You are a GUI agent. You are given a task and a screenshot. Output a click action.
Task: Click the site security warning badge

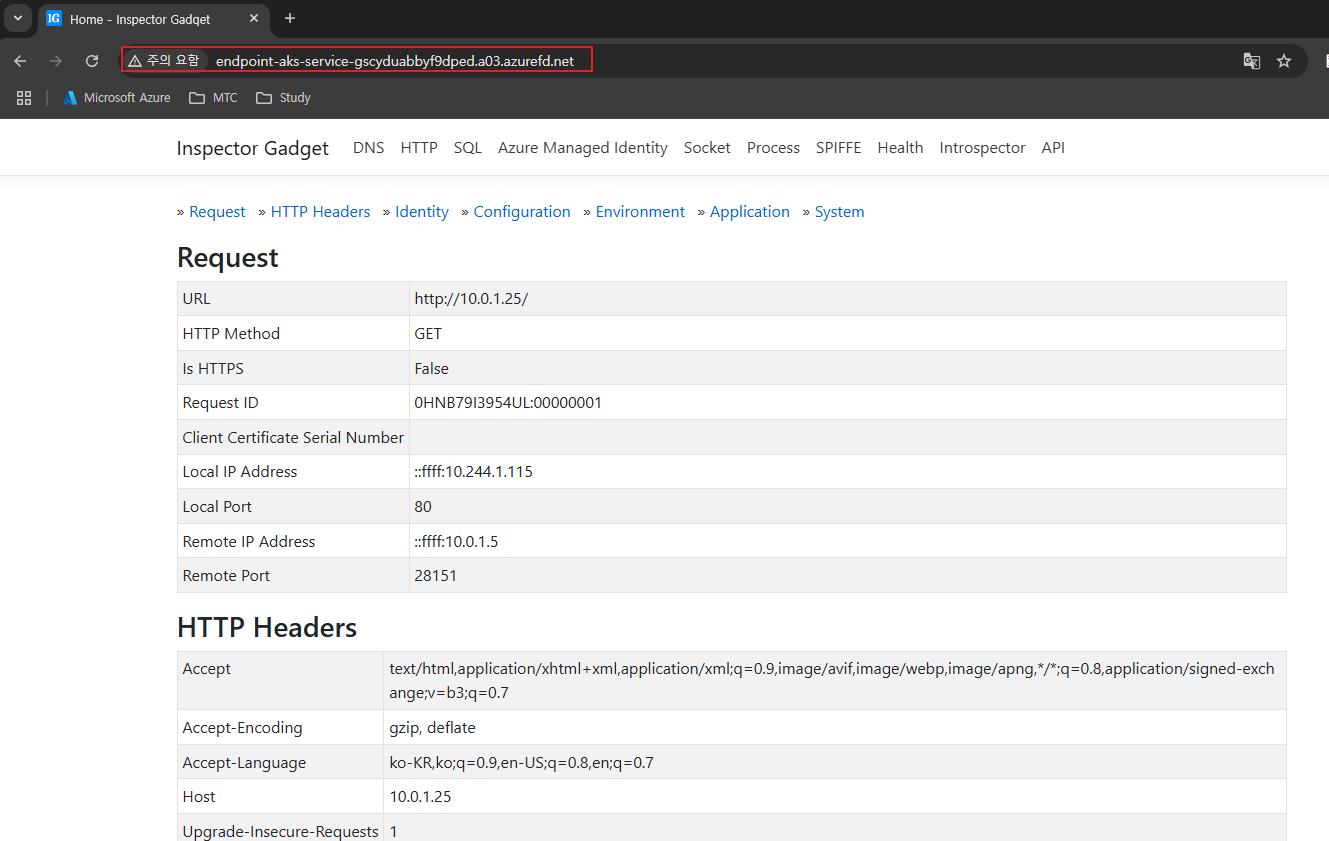(164, 61)
